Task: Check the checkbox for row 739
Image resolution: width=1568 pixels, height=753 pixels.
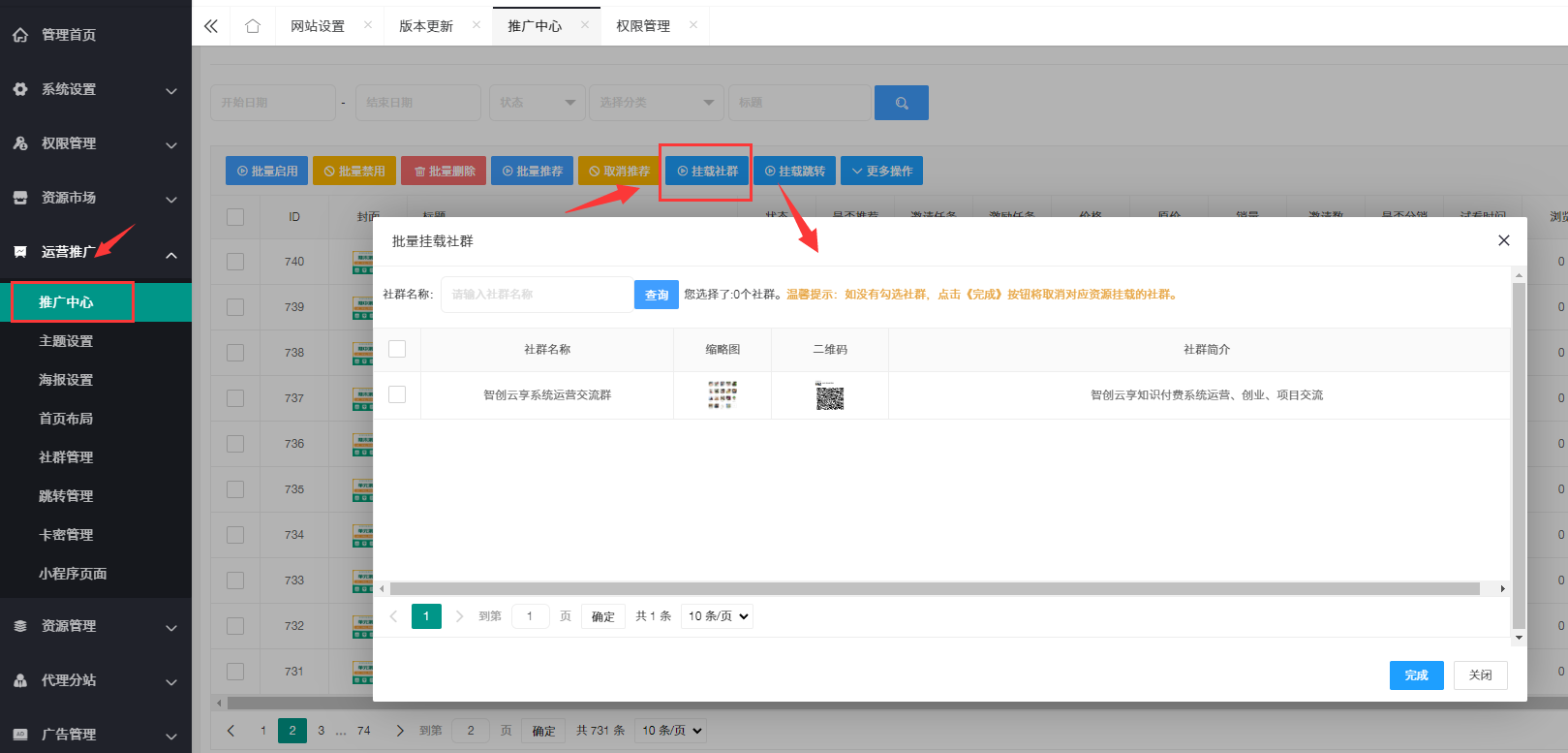Action: tap(235, 307)
